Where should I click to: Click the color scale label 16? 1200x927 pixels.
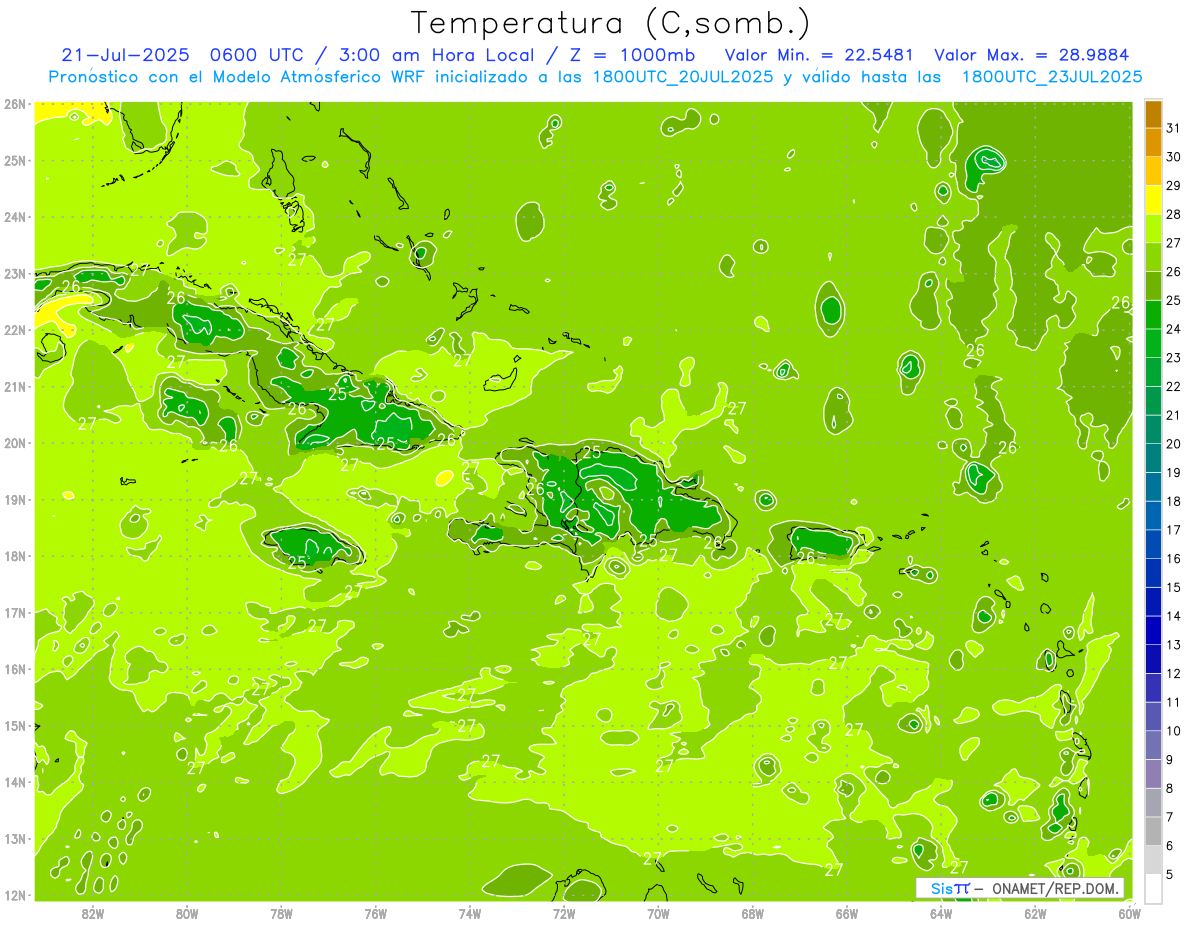[x=1173, y=559]
